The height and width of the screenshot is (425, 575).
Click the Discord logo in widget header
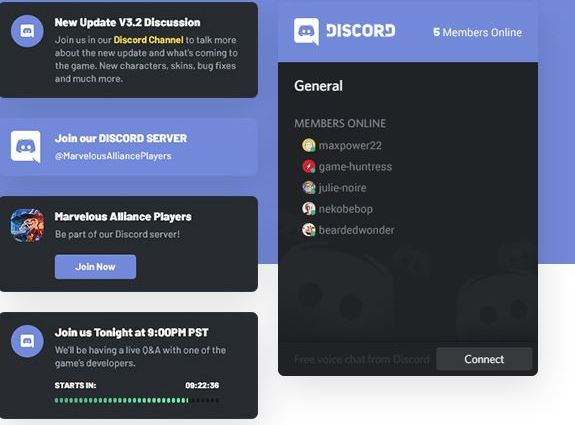pos(344,31)
